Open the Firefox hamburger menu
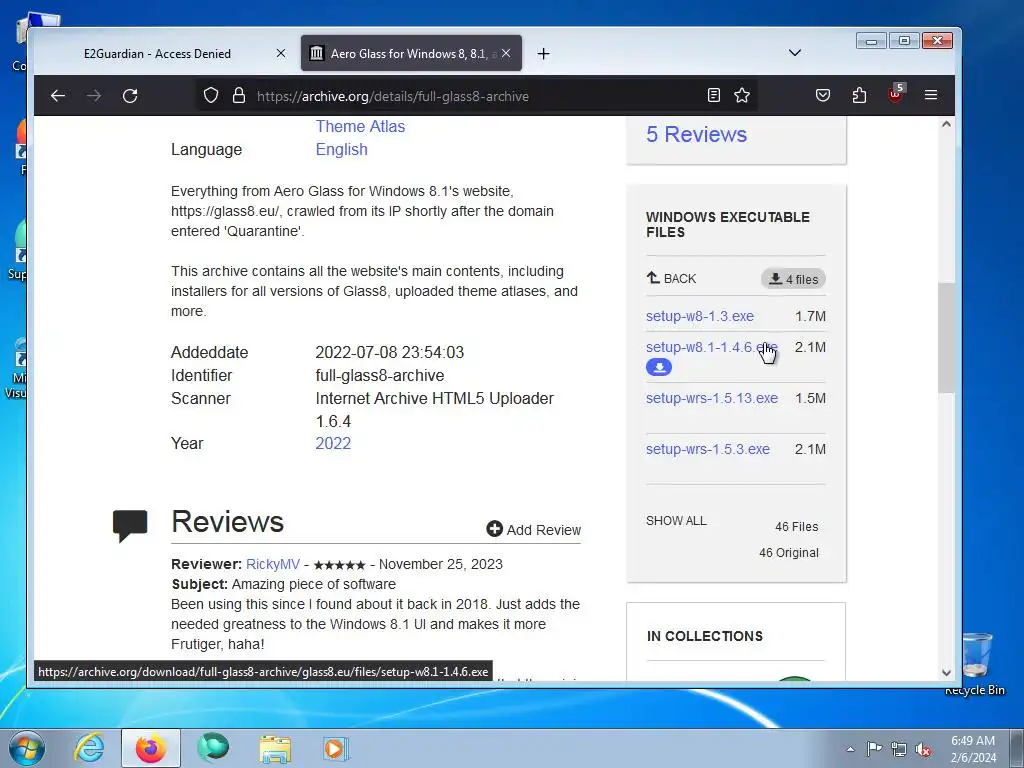This screenshot has height=768, width=1024. click(931, 95)
